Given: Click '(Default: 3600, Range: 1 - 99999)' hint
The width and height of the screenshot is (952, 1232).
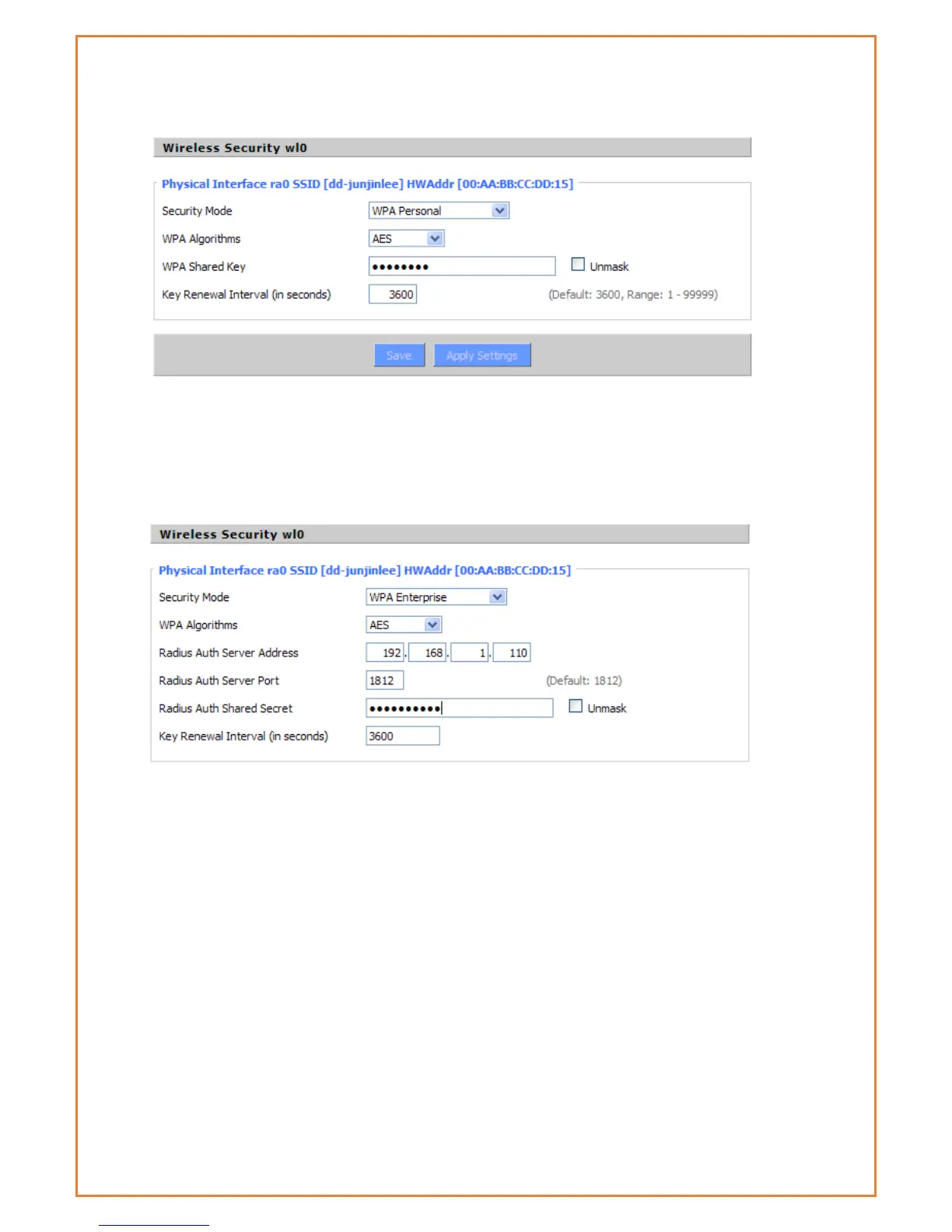Looking at the screenshot, I should pos(633,295).
